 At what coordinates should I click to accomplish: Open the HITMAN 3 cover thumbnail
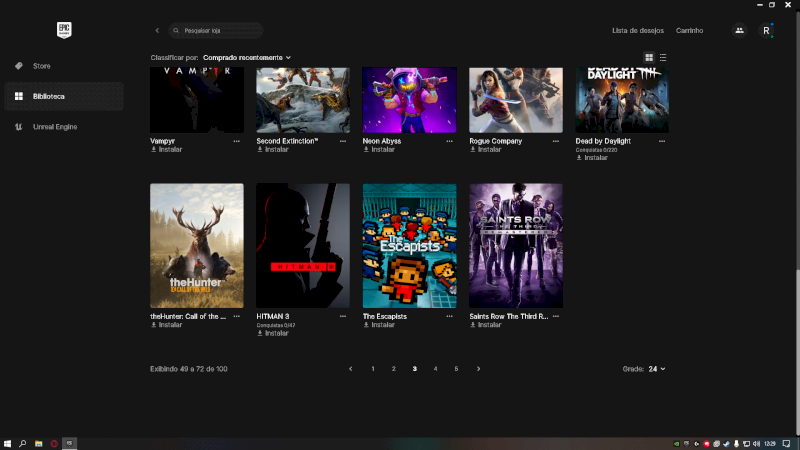coord(303,245)
